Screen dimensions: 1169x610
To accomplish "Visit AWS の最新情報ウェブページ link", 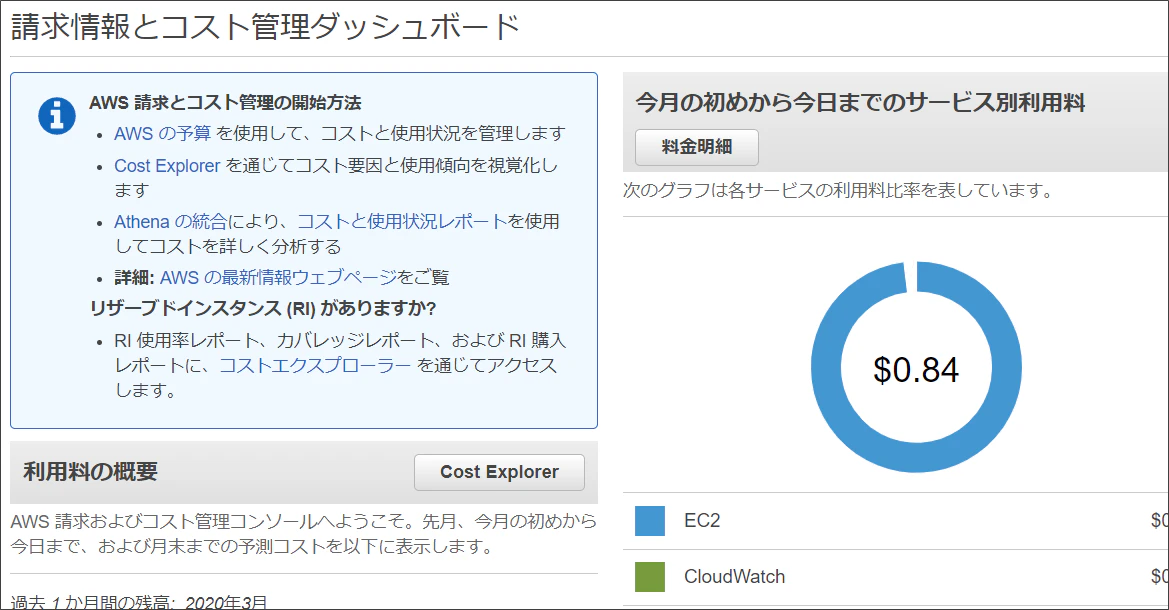I will (278, 277).
